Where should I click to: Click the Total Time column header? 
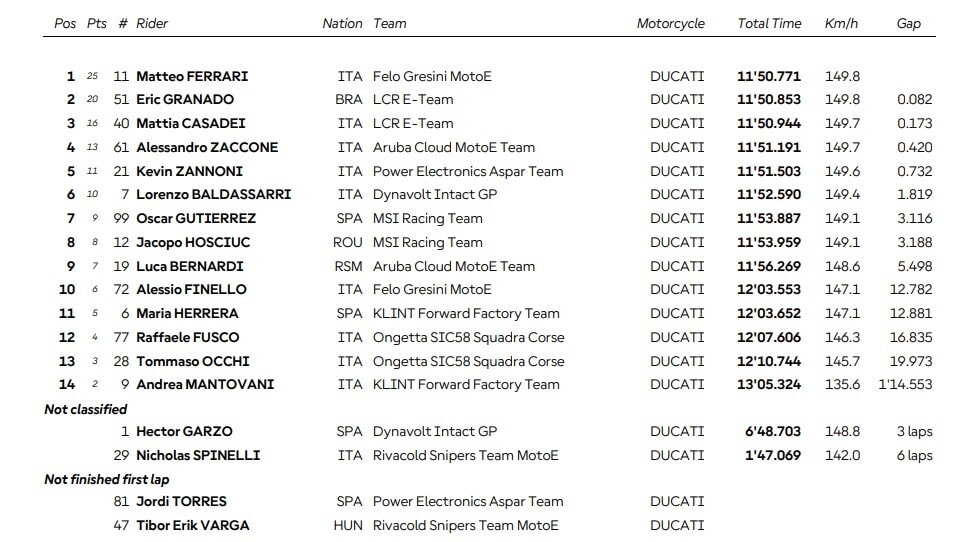click(769, 23)
